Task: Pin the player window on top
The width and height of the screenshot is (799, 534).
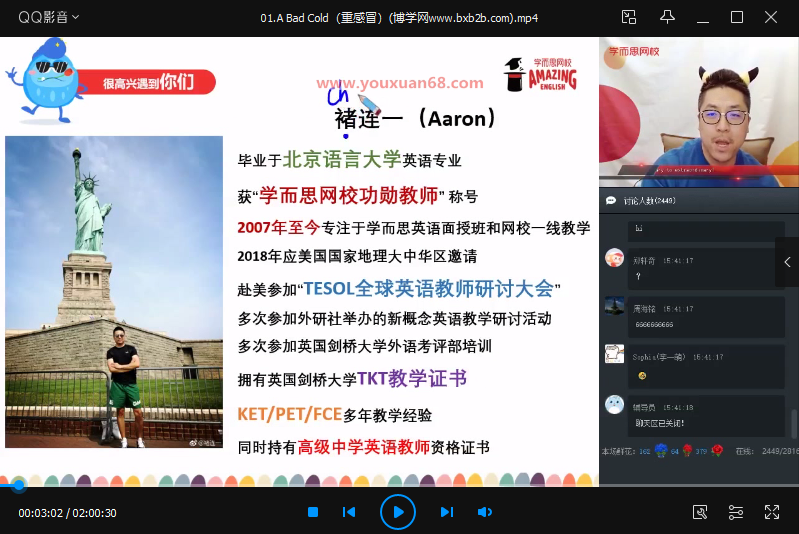Action: [x=667, y=17]
